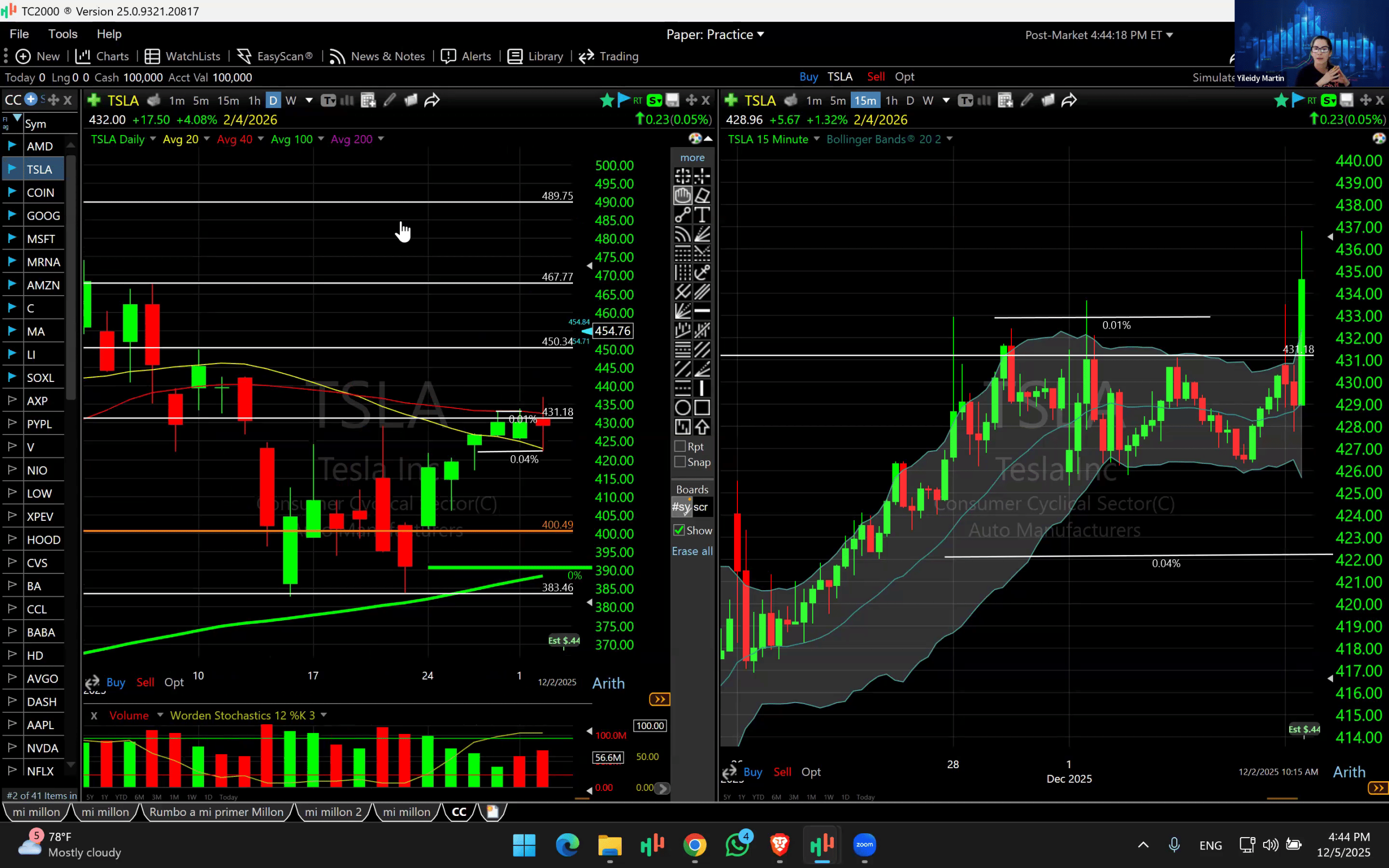Screen dimensions: 1389x868
Task: Enable the Rpt checkbox
Action: pos(680,446)
